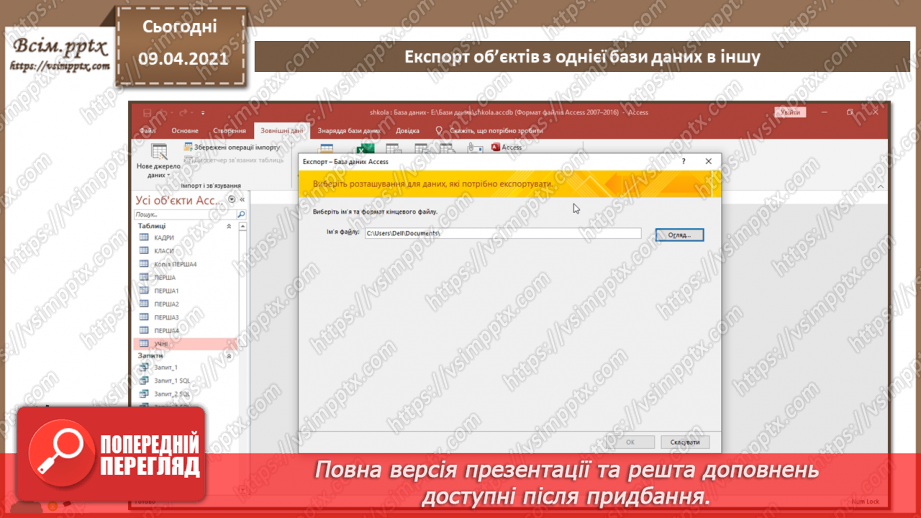Open navigation pane category dropdown arrow
Image resolution: width=921 pixels, height=518 pixels.
point(231,200)
